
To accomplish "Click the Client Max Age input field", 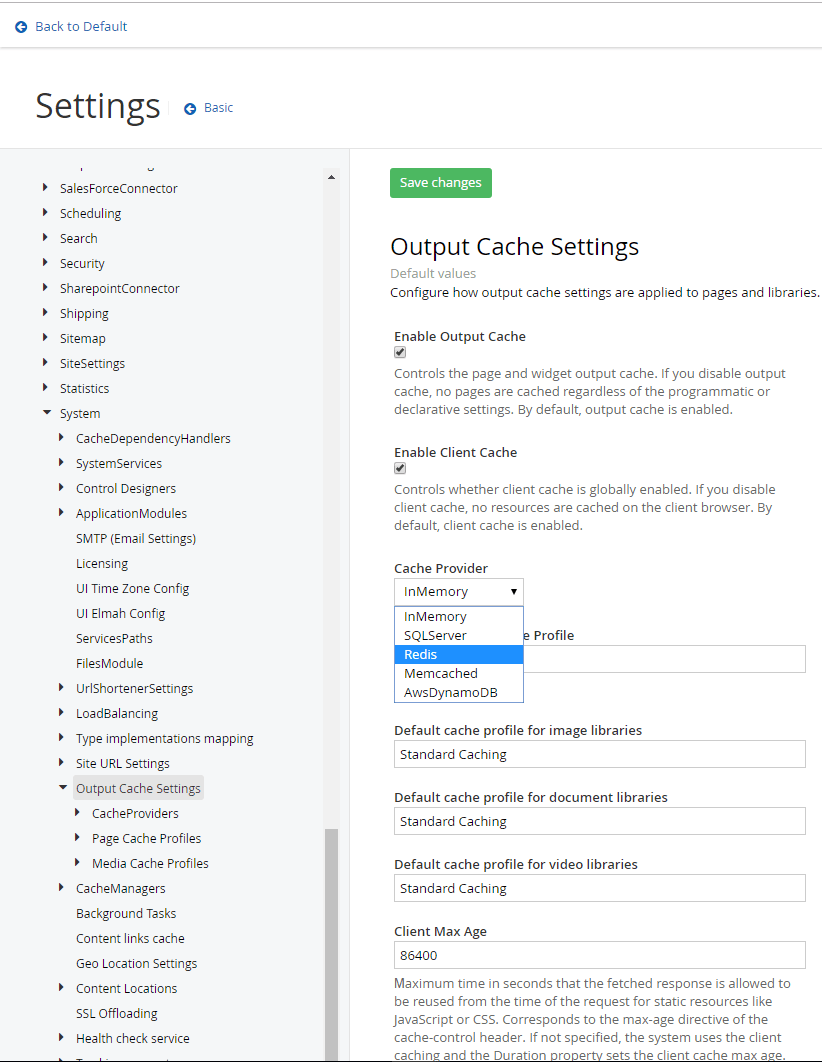I will click(x=598, y=955).
